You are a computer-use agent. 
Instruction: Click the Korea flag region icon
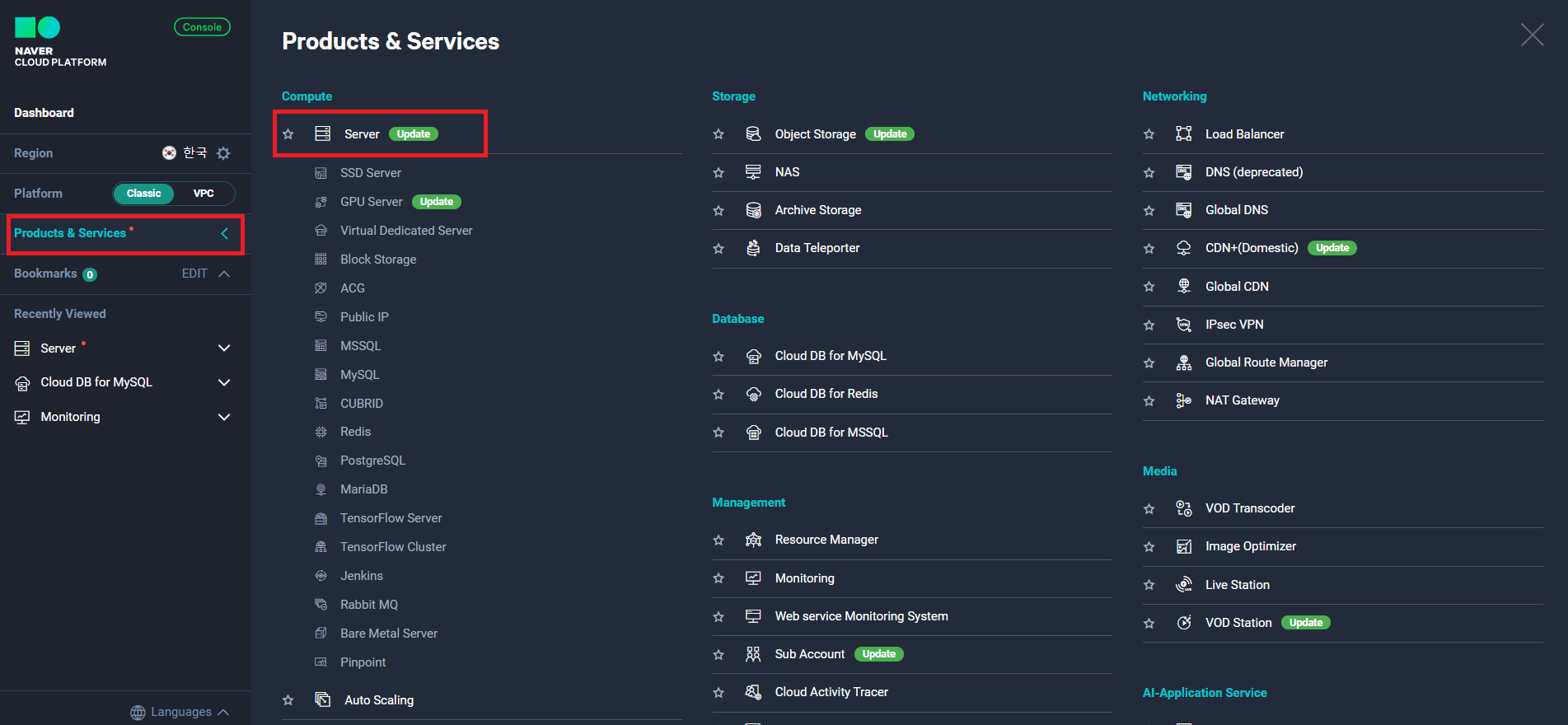[x=169, y=152]
